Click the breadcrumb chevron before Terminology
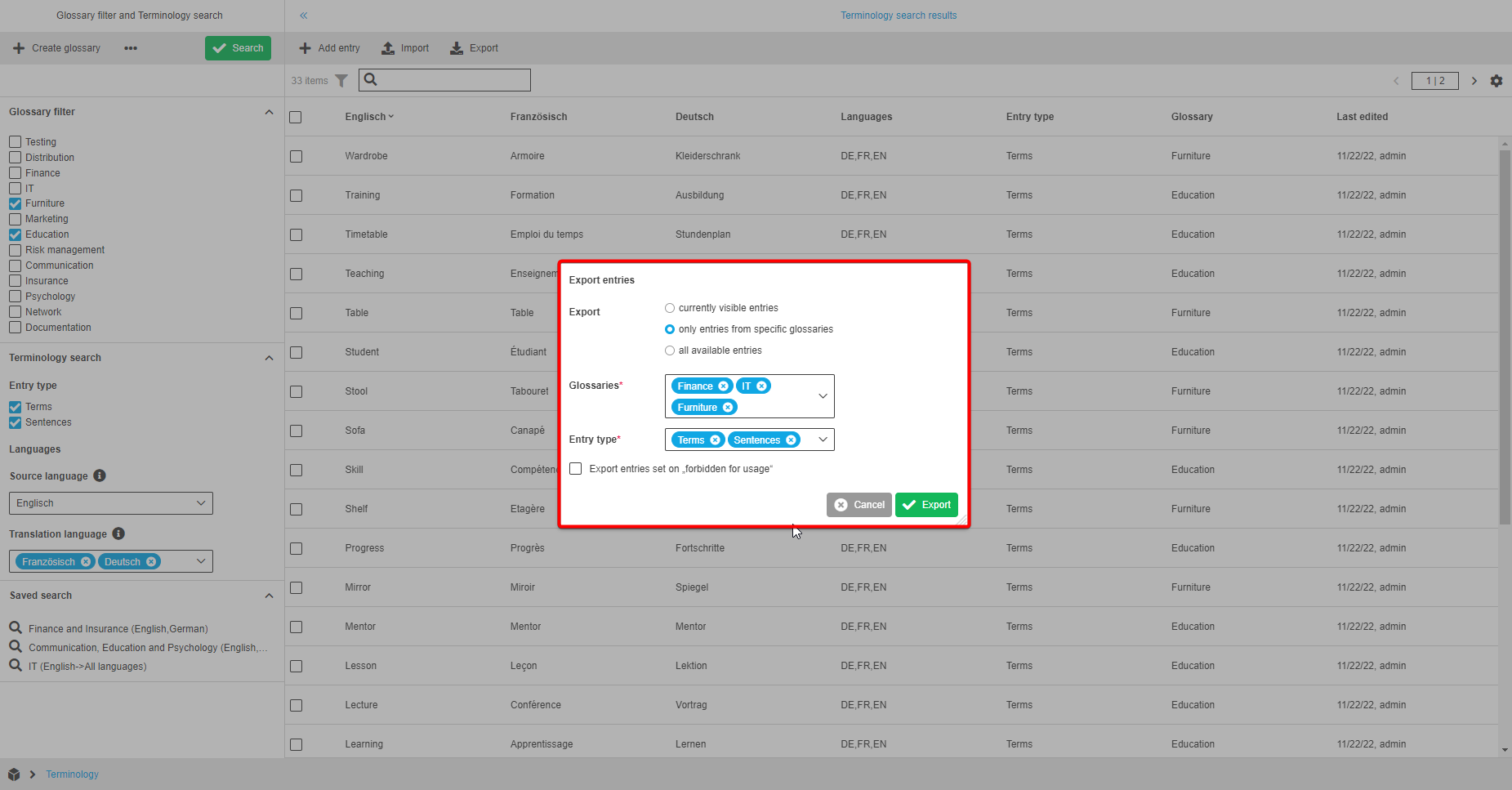The width and height of the screenshot is (1512, 790). coord(33,774)
